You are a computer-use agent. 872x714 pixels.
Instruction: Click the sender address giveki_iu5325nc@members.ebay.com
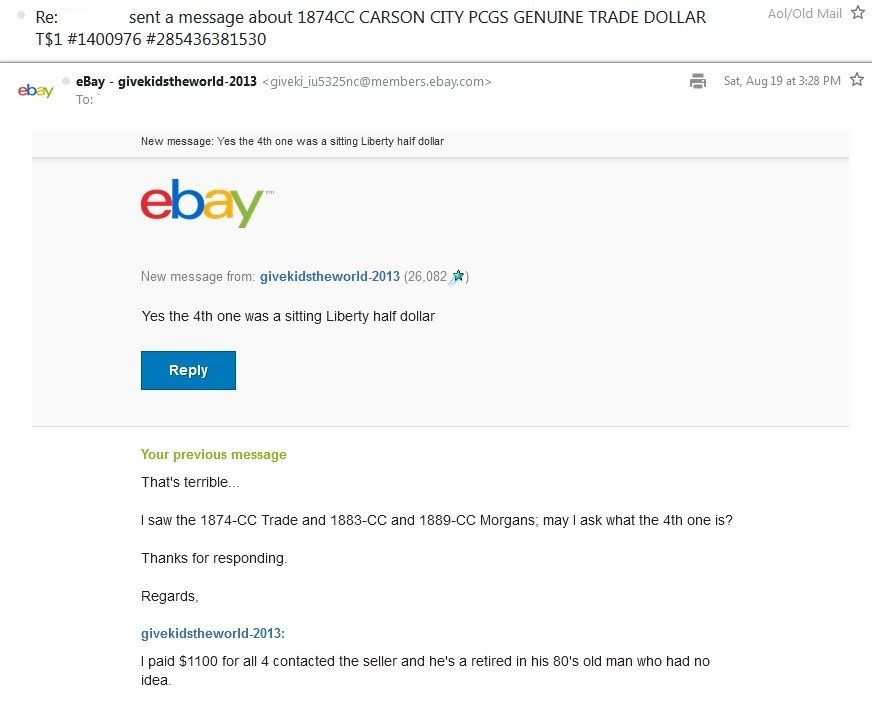coord(376,81)
